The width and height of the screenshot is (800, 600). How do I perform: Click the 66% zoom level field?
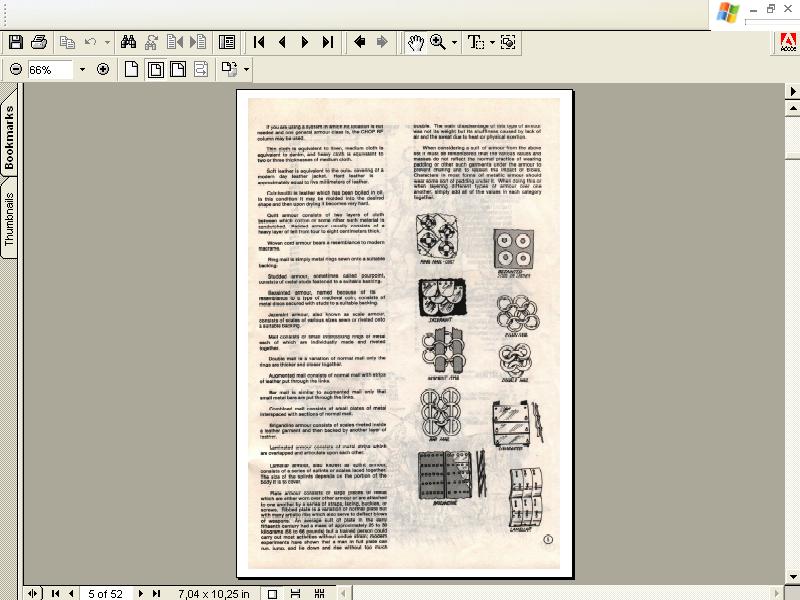click(50, 69)
